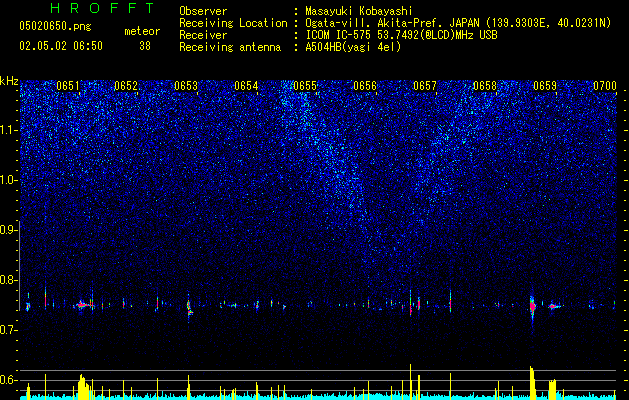The image size is (629, 400).
Task: Click the date stamp 02.05.02 06:50
Action: (61, 46)
